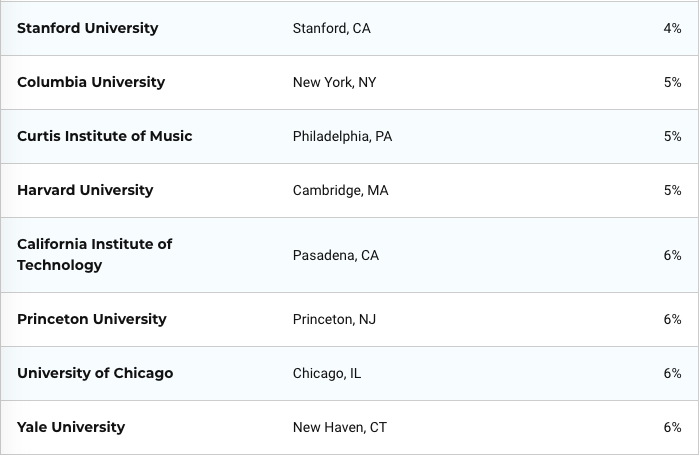Select California Institute of Technology
This screenshot has height=455, width=700.
tap(95, 255)
